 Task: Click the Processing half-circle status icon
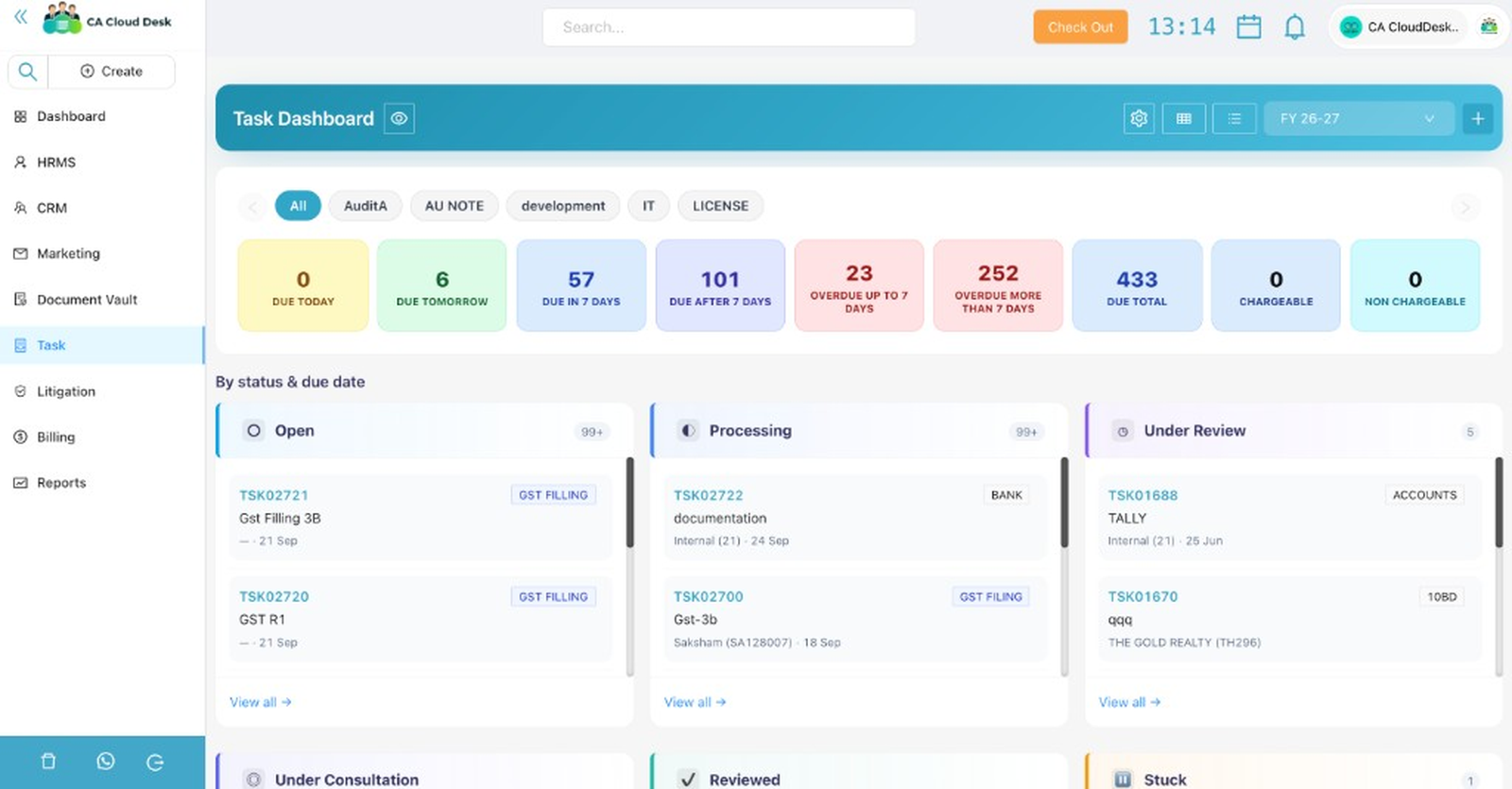[688, 431]
